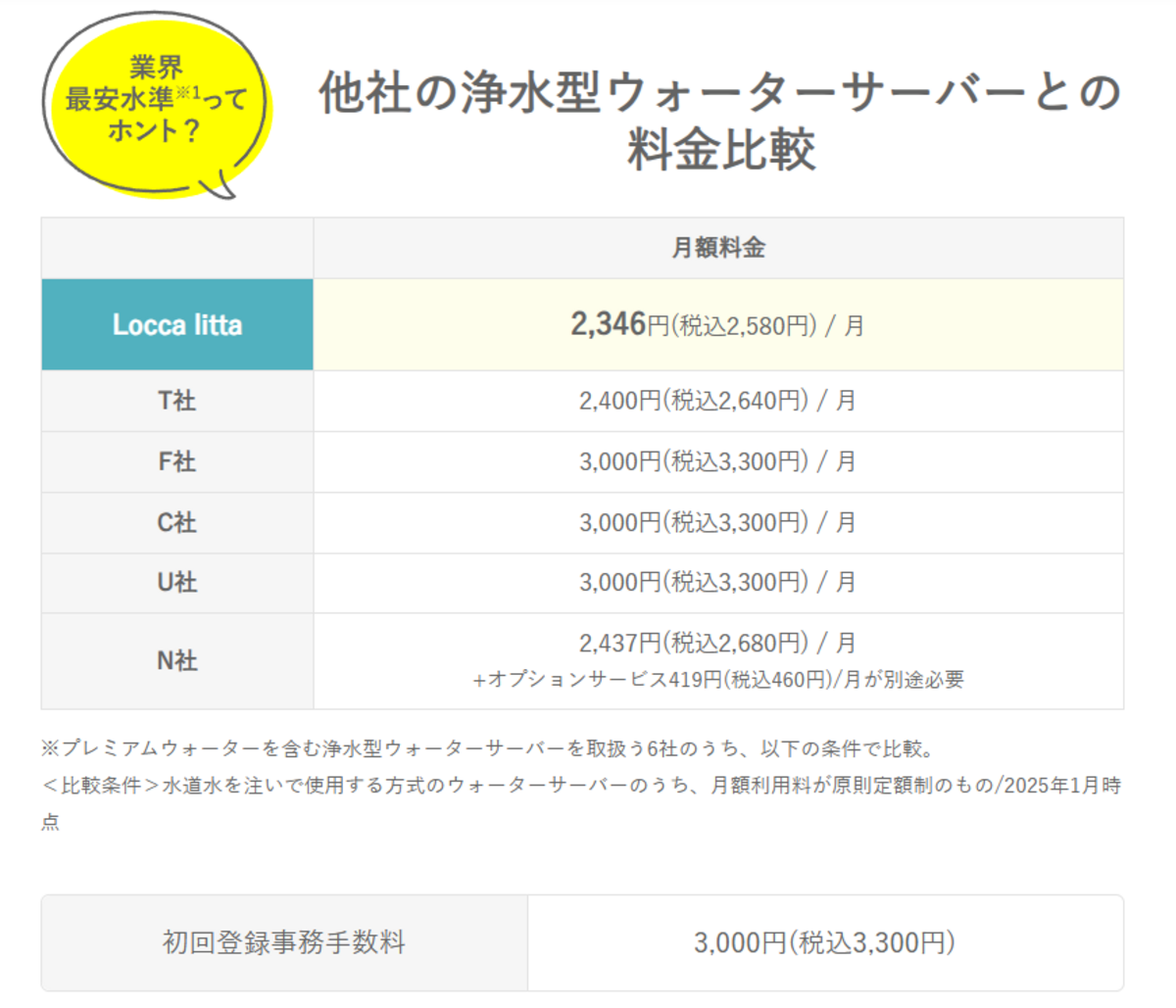1176x1008 pixels.
Task: Click the highlighted 2,346円 price cell
Action: click(718, 324)
